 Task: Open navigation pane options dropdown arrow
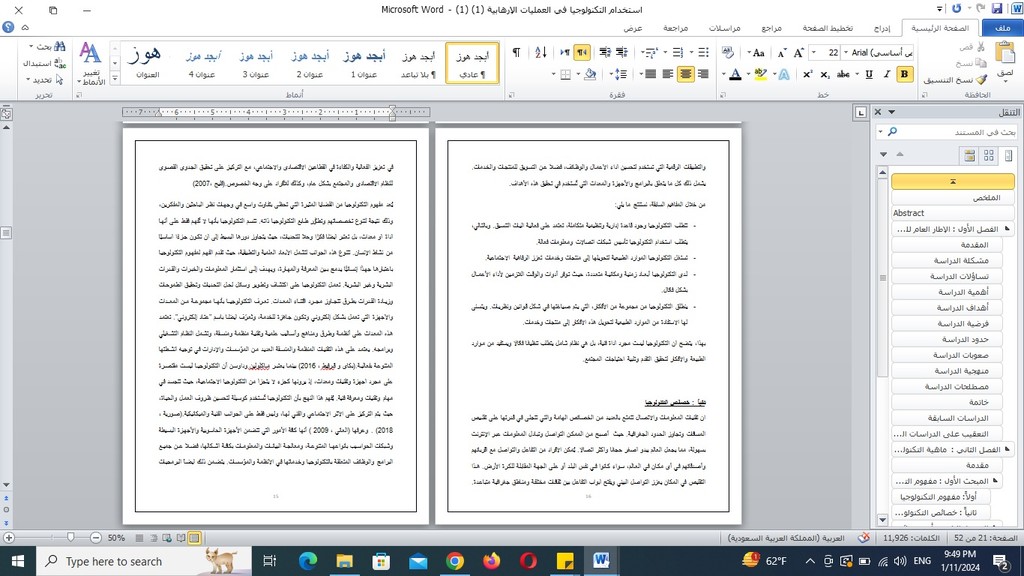pyautogui.click(x=891, y=112)
